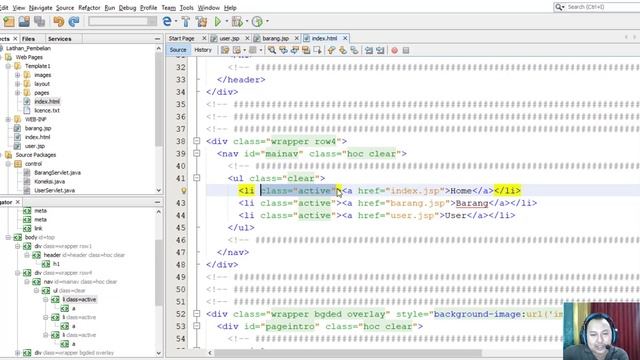This screenshot has width=640, height=360.
Task: Go to Previous Bookmark icon
Action: coord(331,50)
